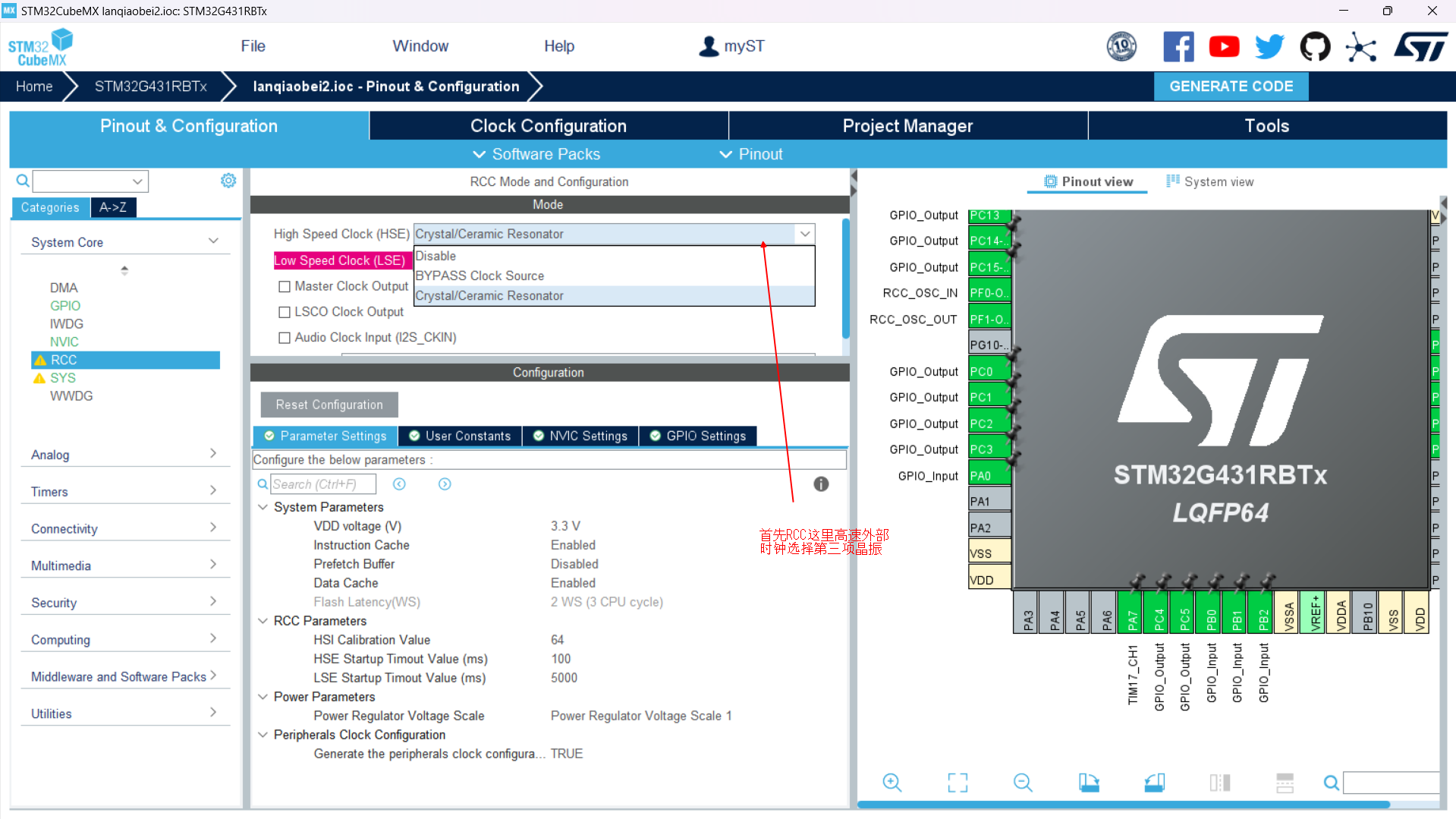Click the zoom out magnifier icon

(x=1023, y=783)
